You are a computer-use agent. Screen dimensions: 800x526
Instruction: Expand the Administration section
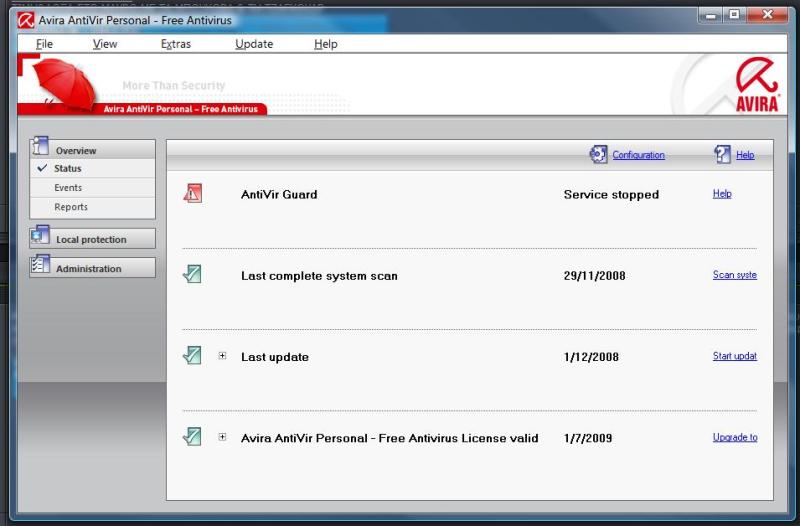[92, 268]
